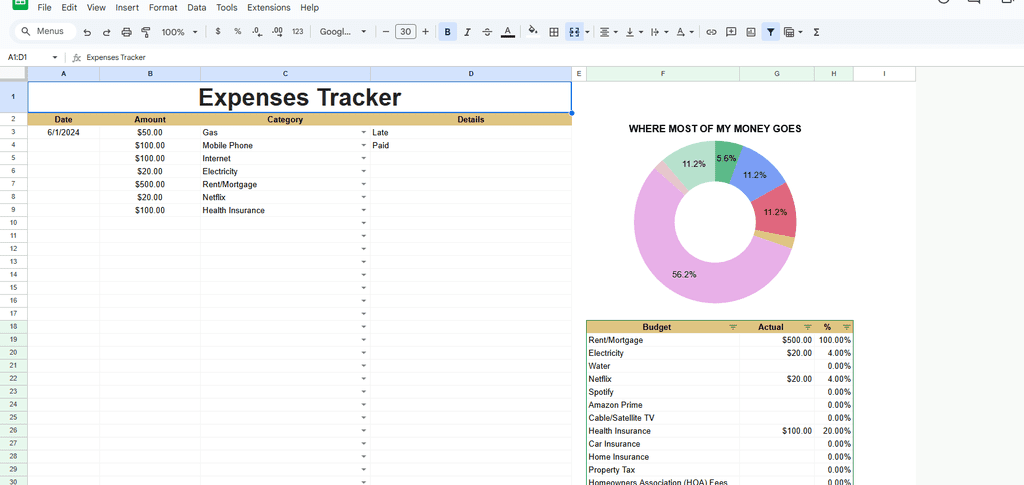
Task: Click the Undo arrow icon
Action: pos(87,31)
